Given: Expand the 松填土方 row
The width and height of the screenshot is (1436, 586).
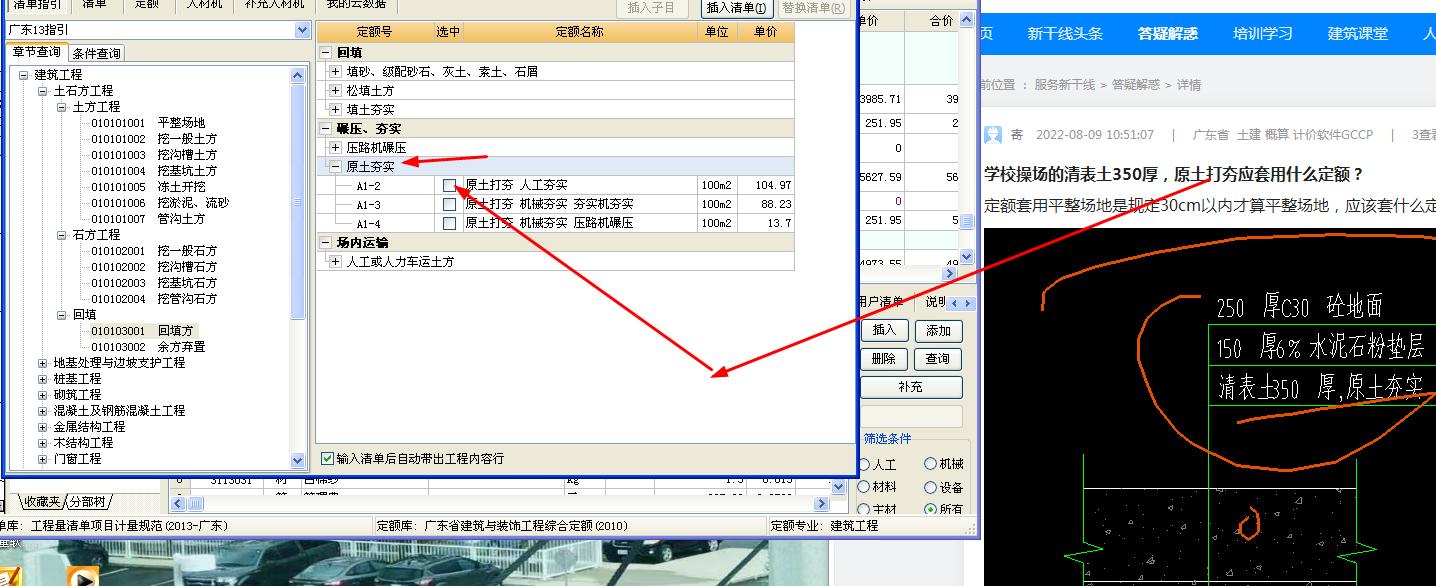Looking at the screenshot, I should [336, 91].
